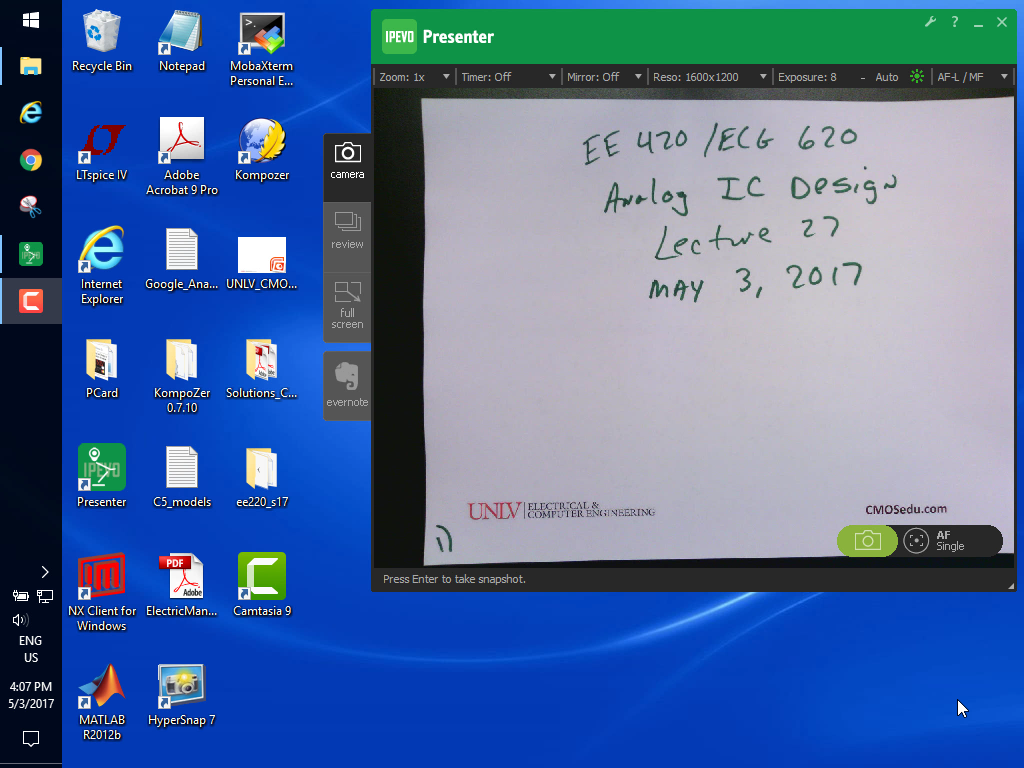Open the Timer Off dropdown
Screen dimensions: 1024x768
(x=508, y=77)
